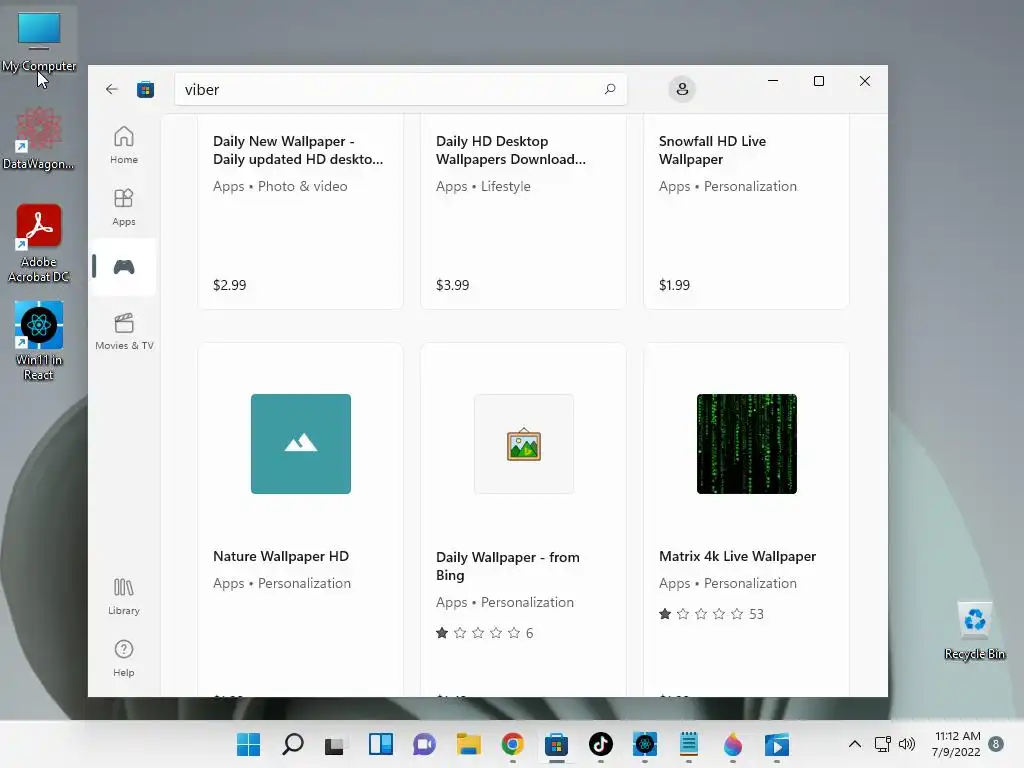Click Apps • Photo & video category text
The width and height of the screenshot is (1024, 768).
(x=280, y=186)
